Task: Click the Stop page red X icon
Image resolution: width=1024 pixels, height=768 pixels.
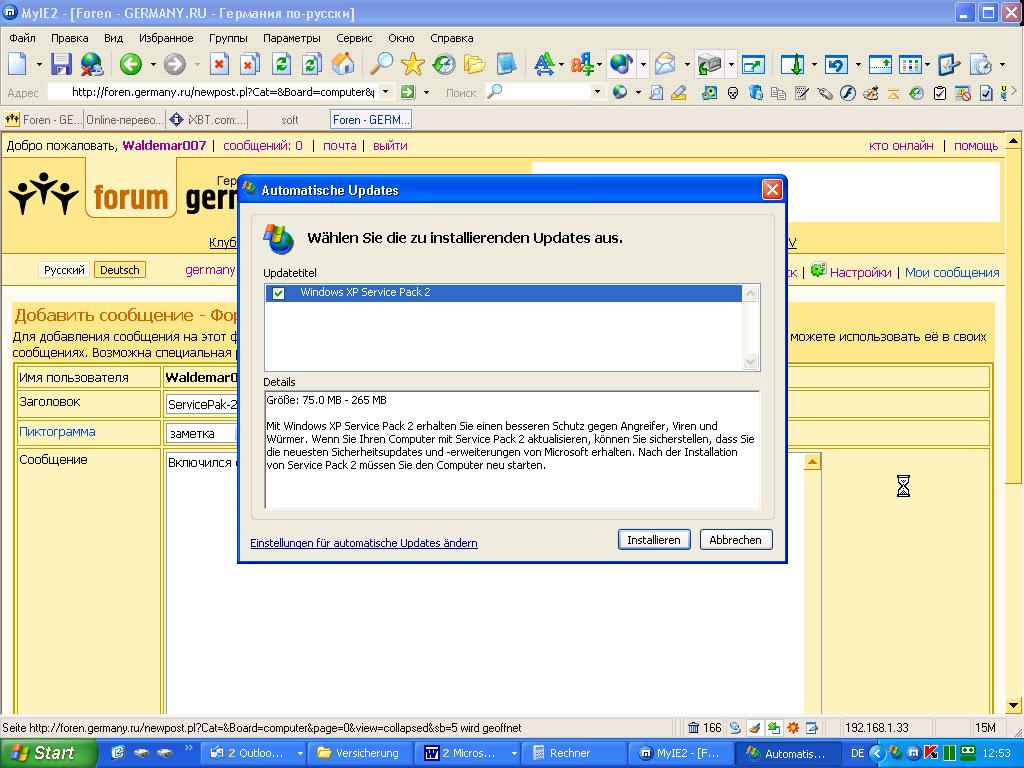Action: point(219,64)
